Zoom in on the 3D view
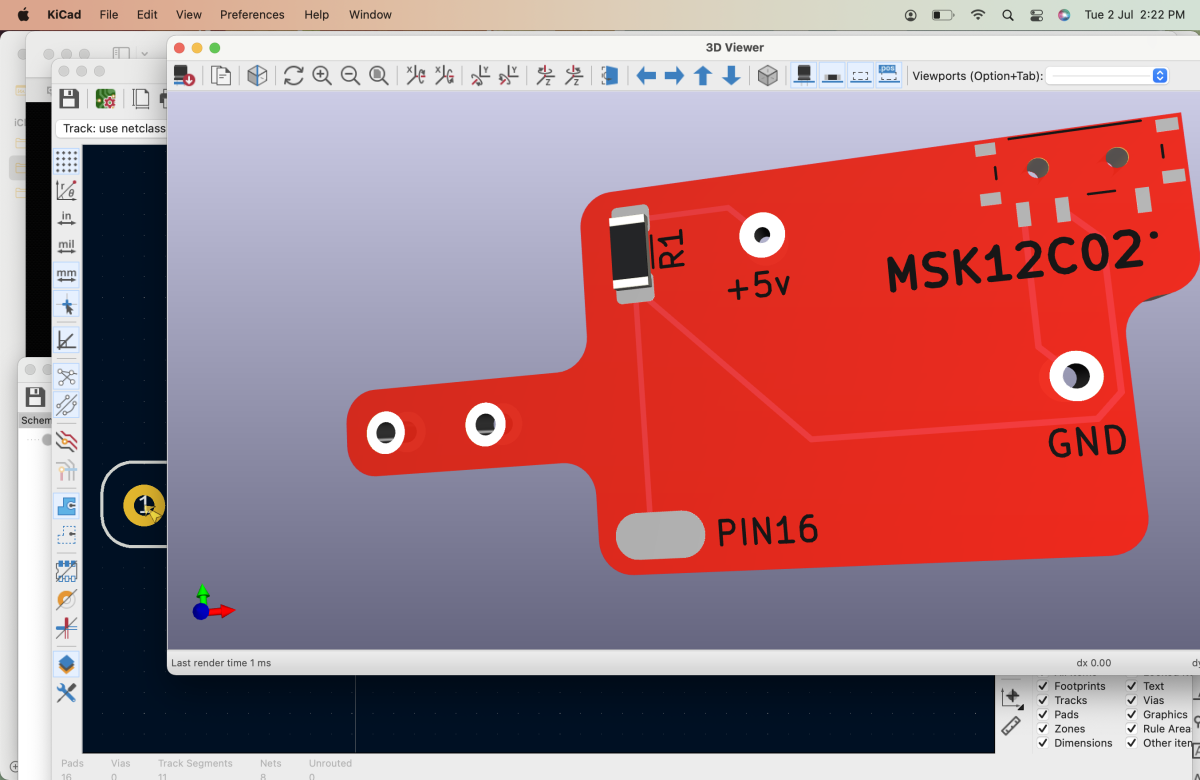The width and height of the screenshot is (1200, 780). (322, 76)
